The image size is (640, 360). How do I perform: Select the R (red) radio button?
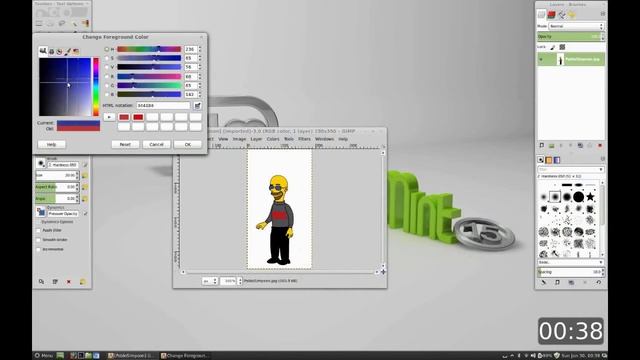[x=107, y=76]
